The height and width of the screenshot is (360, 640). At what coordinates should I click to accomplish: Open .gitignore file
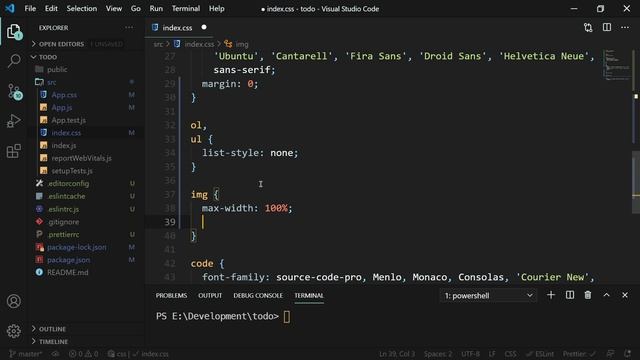tap(63, 222)
